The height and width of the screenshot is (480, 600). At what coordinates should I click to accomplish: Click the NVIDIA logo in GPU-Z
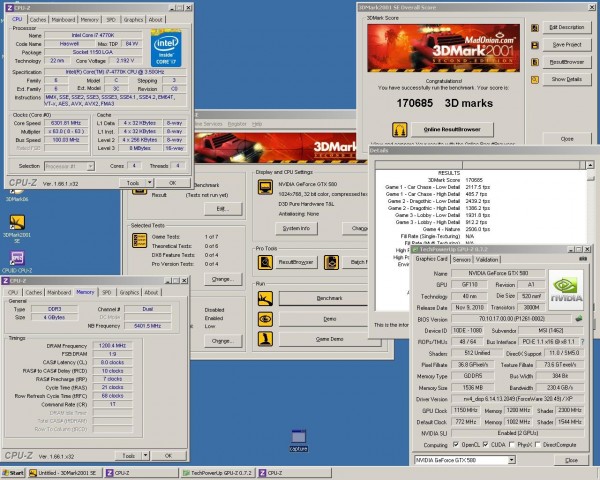(566, 290)
